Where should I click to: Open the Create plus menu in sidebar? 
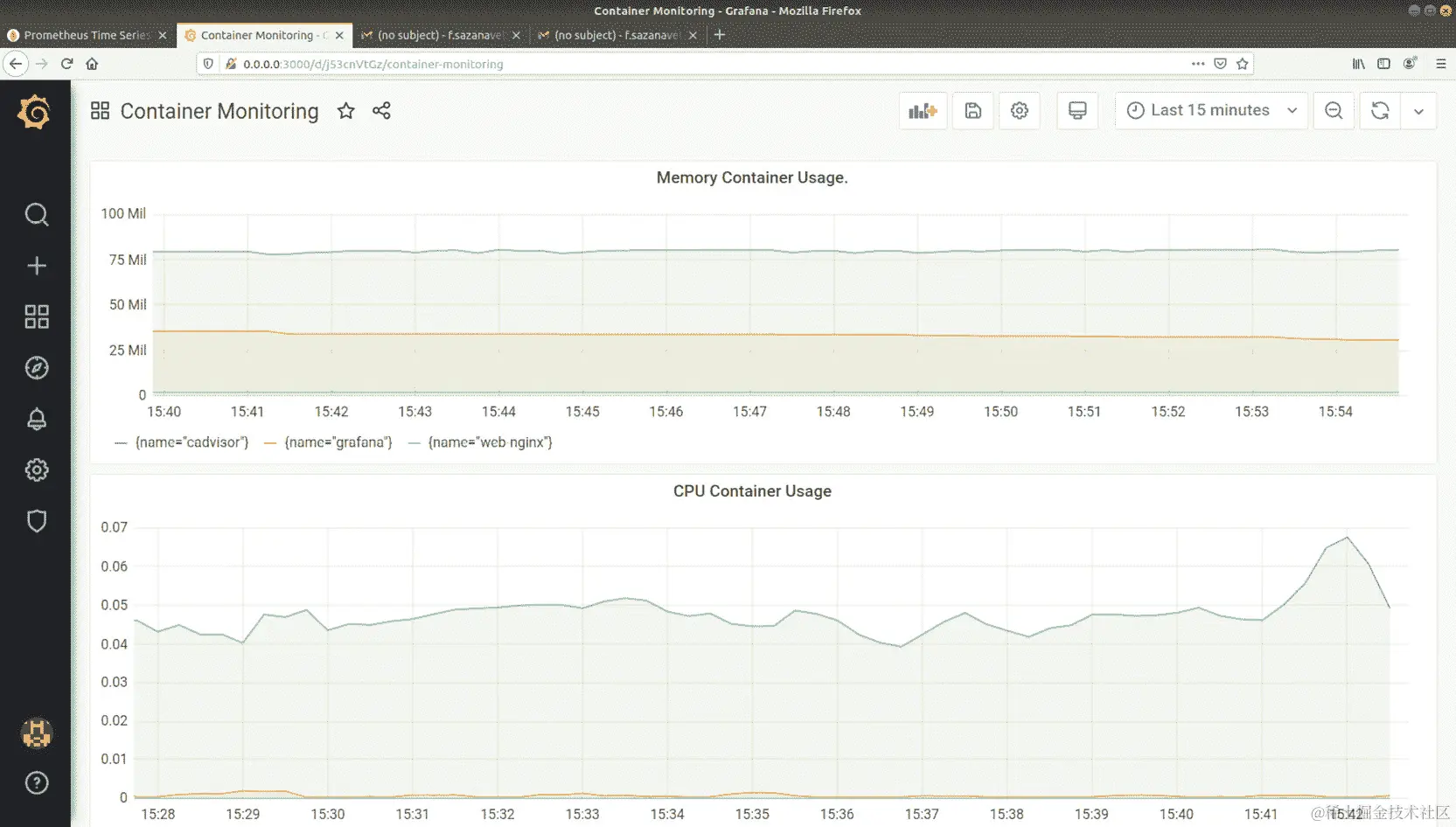coord(36,266)
